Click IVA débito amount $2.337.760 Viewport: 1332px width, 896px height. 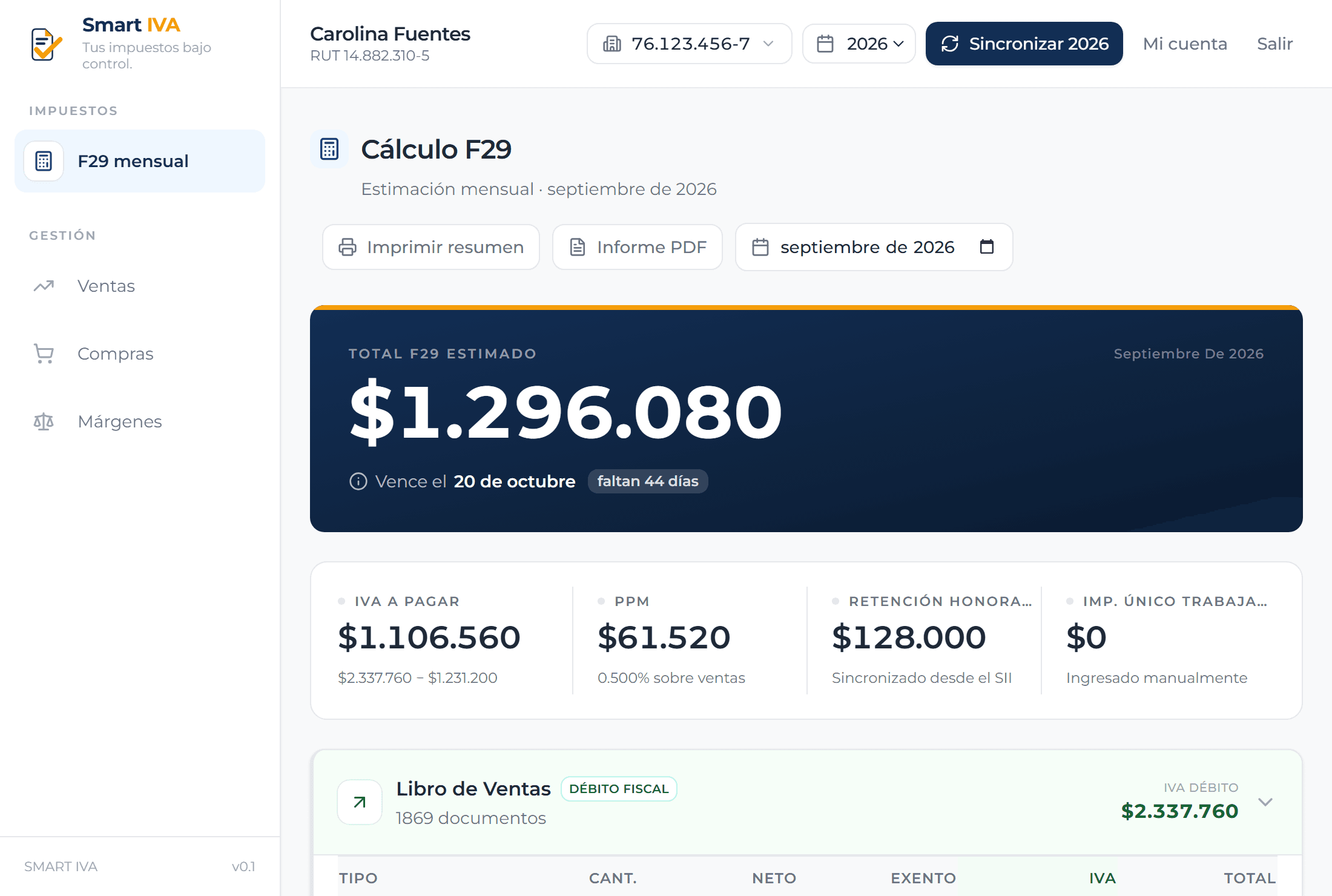[x=1179, y=811]
